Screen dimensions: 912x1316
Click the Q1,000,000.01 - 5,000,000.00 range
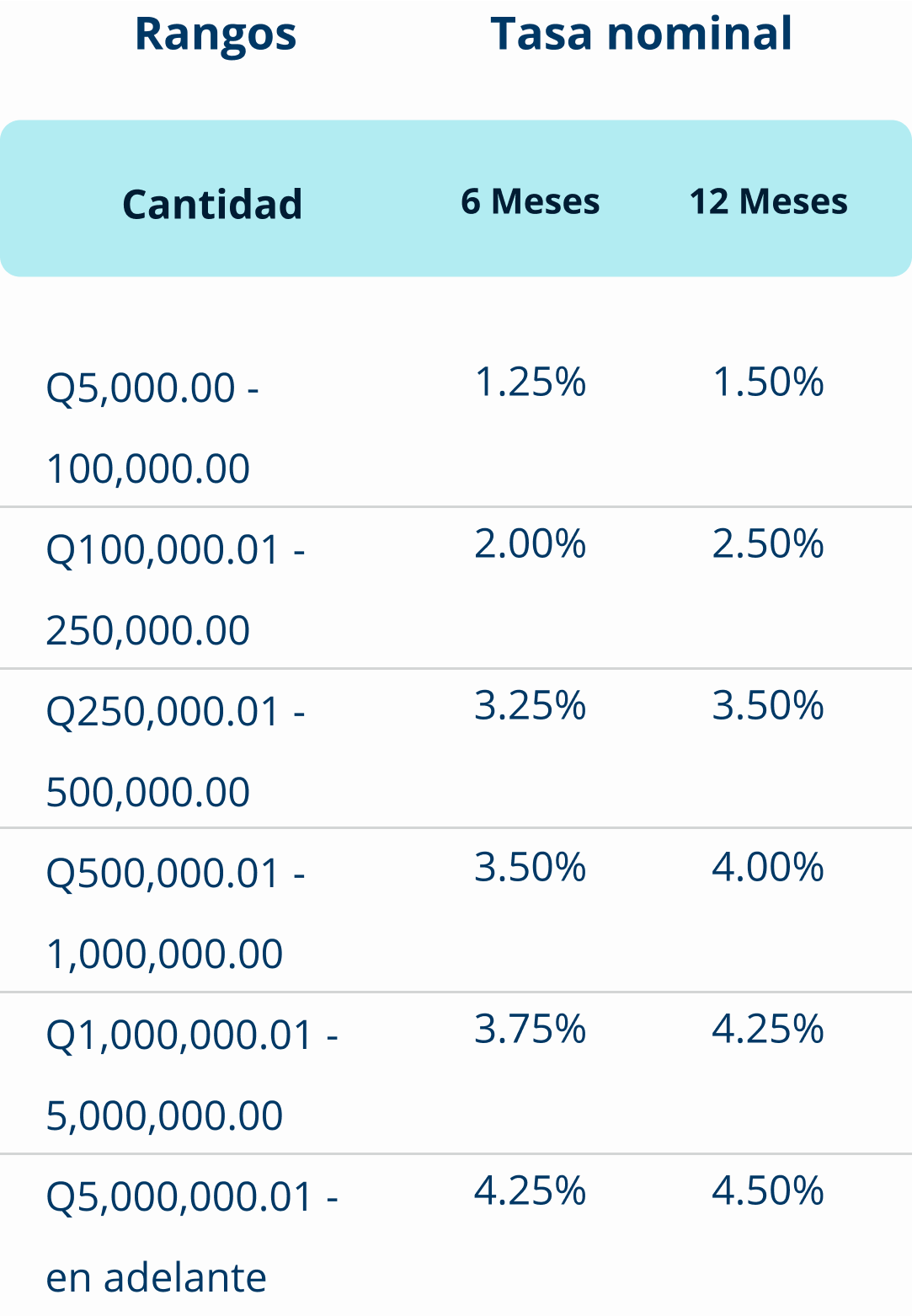click(x=191, y=1074)
